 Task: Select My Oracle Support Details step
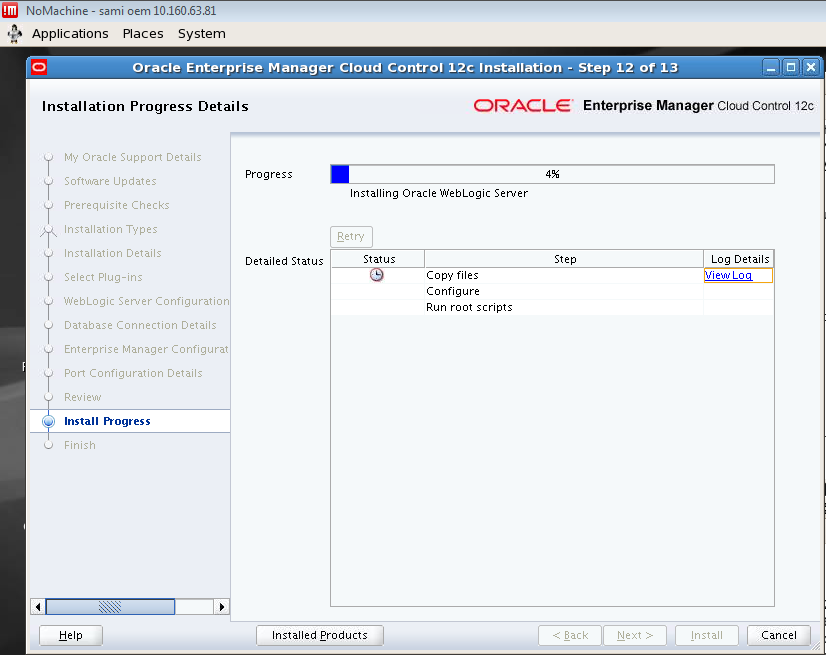point(133,157)
